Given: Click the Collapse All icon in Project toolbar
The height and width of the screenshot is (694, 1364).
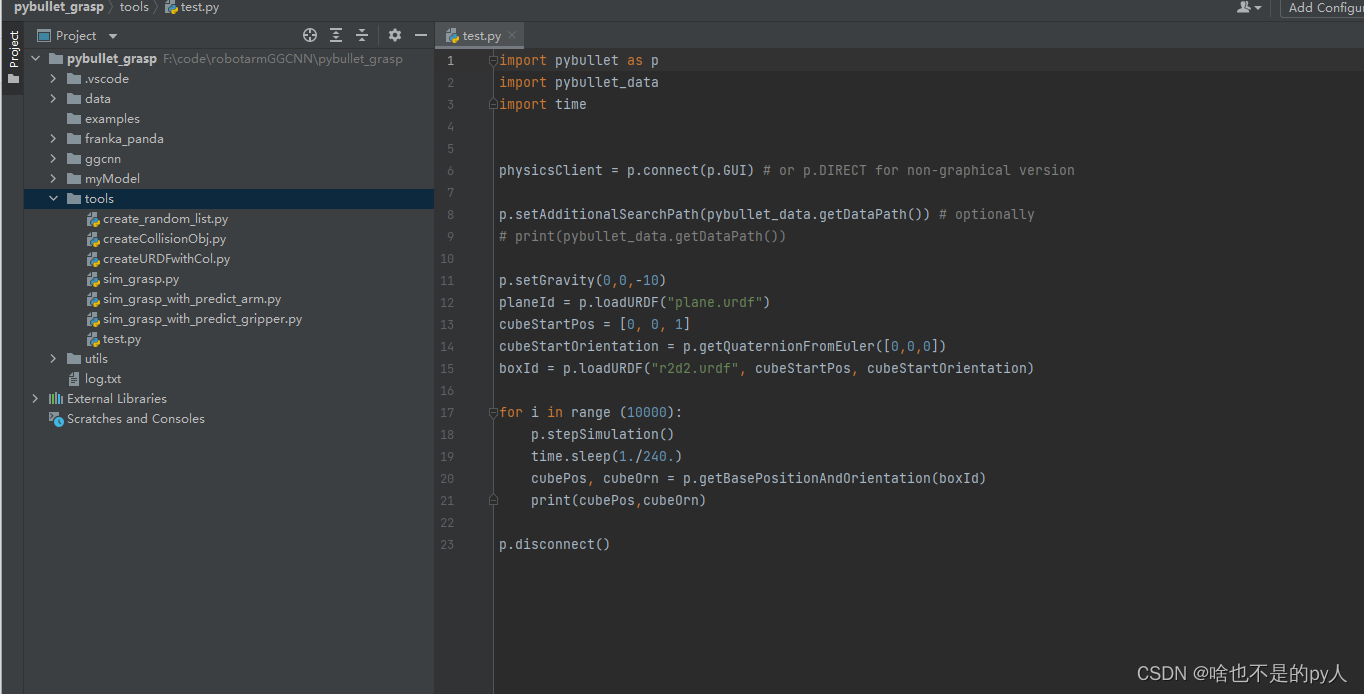Looking at the screenshot, I should 362,34.
